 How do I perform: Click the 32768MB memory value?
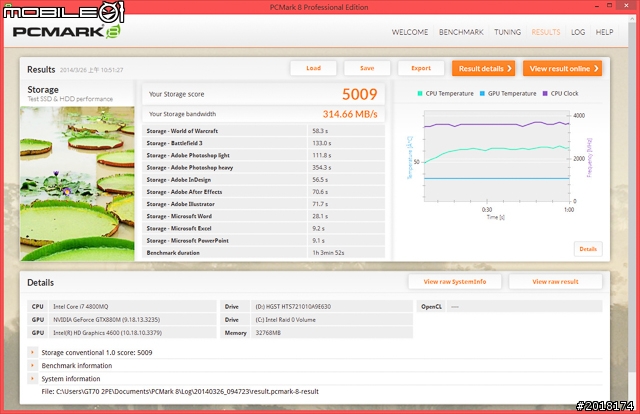pos(268,333)
